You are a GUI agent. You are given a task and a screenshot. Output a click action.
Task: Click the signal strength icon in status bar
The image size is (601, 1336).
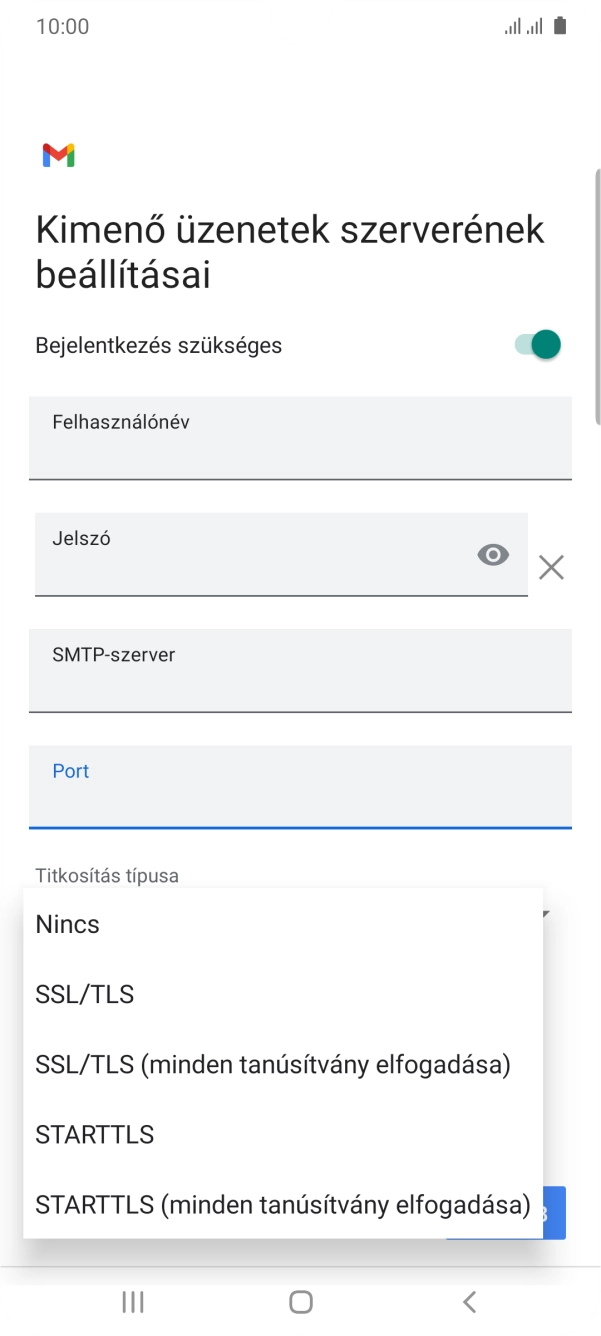coord(511,25)
